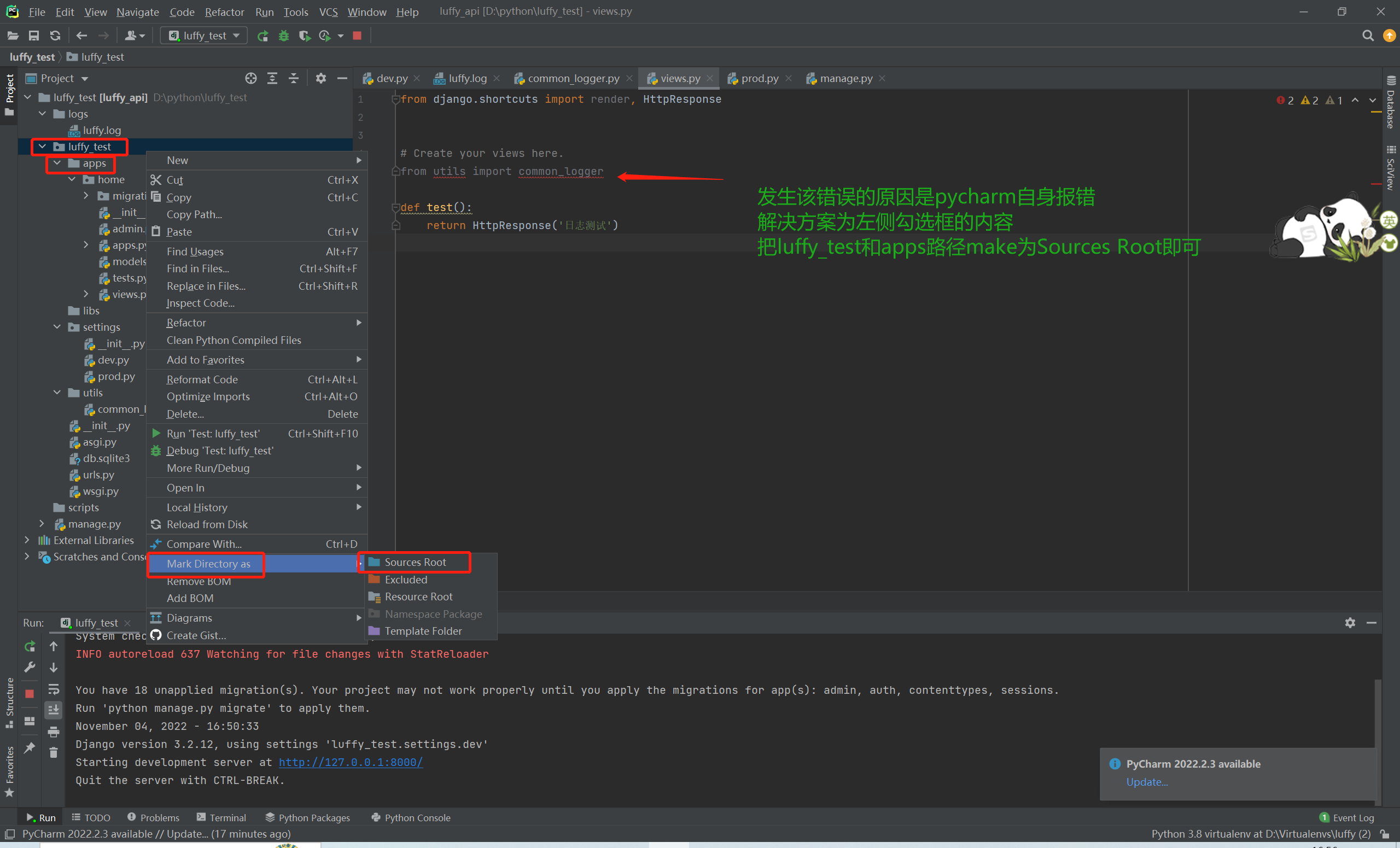Expand External Libraries node
1400x848 pixels.
[x=27, y=540]
